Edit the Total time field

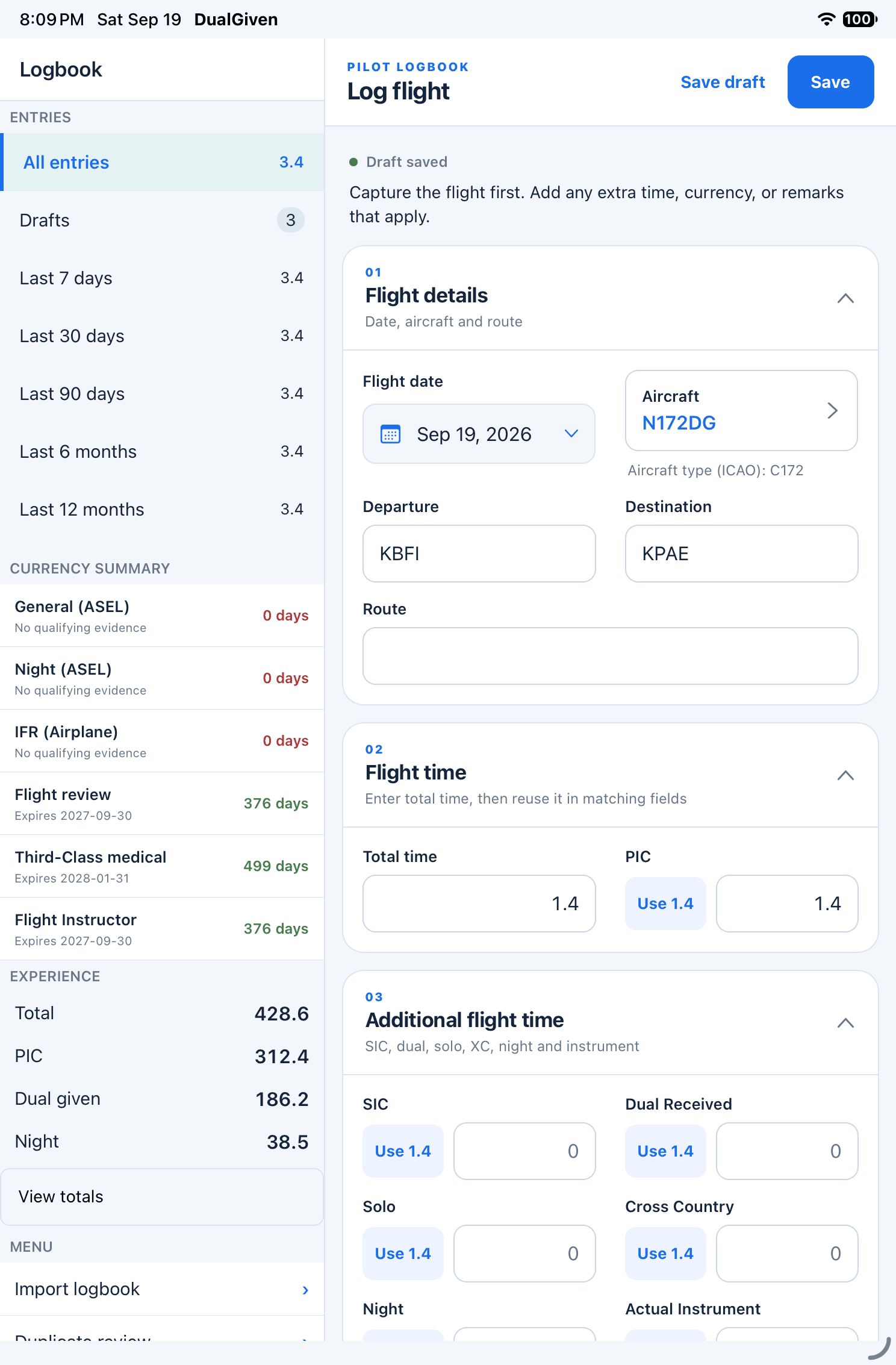coord(479,904)
